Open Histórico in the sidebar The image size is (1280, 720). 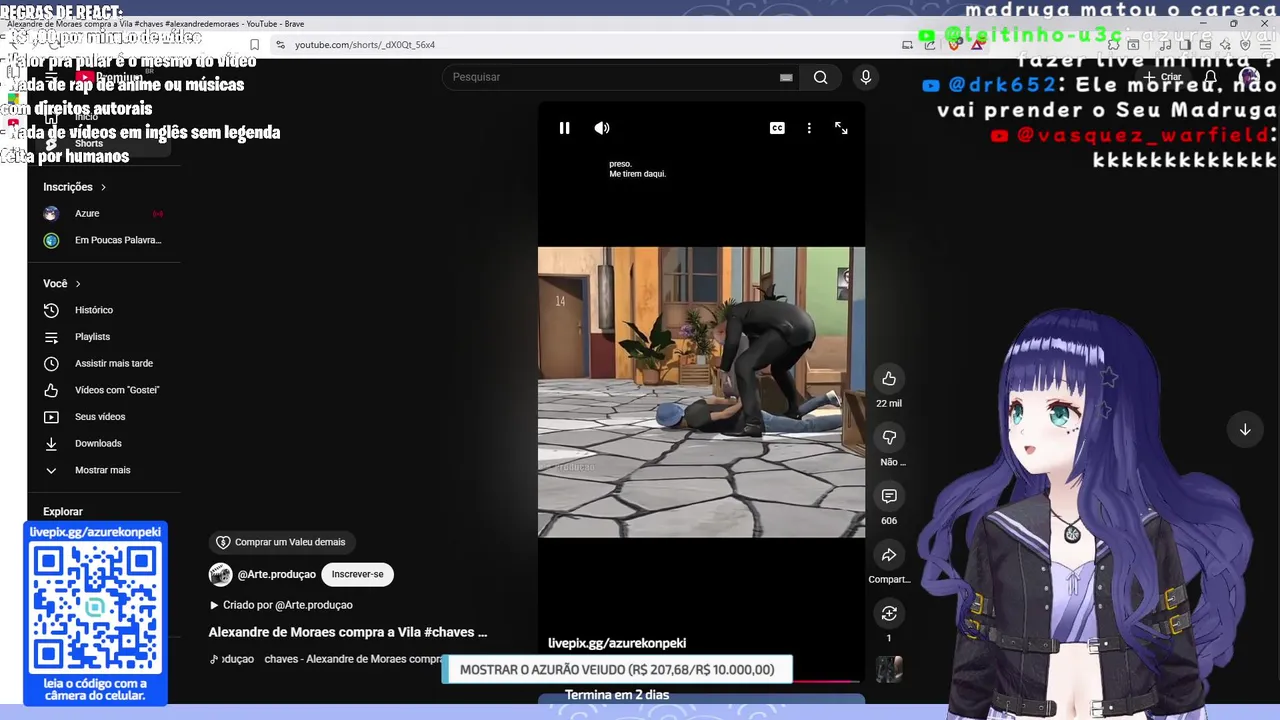point(104,310)
